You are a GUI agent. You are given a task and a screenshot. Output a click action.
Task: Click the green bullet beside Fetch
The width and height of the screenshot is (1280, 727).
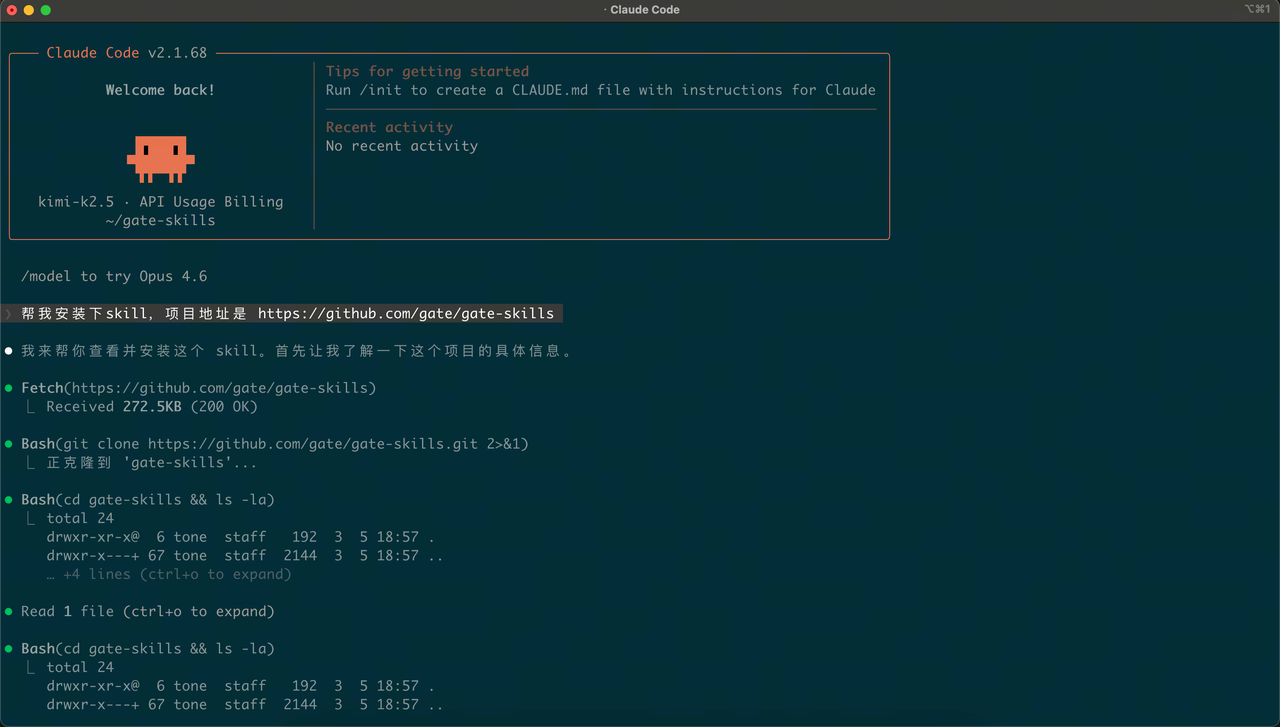(x=9, y=388)
